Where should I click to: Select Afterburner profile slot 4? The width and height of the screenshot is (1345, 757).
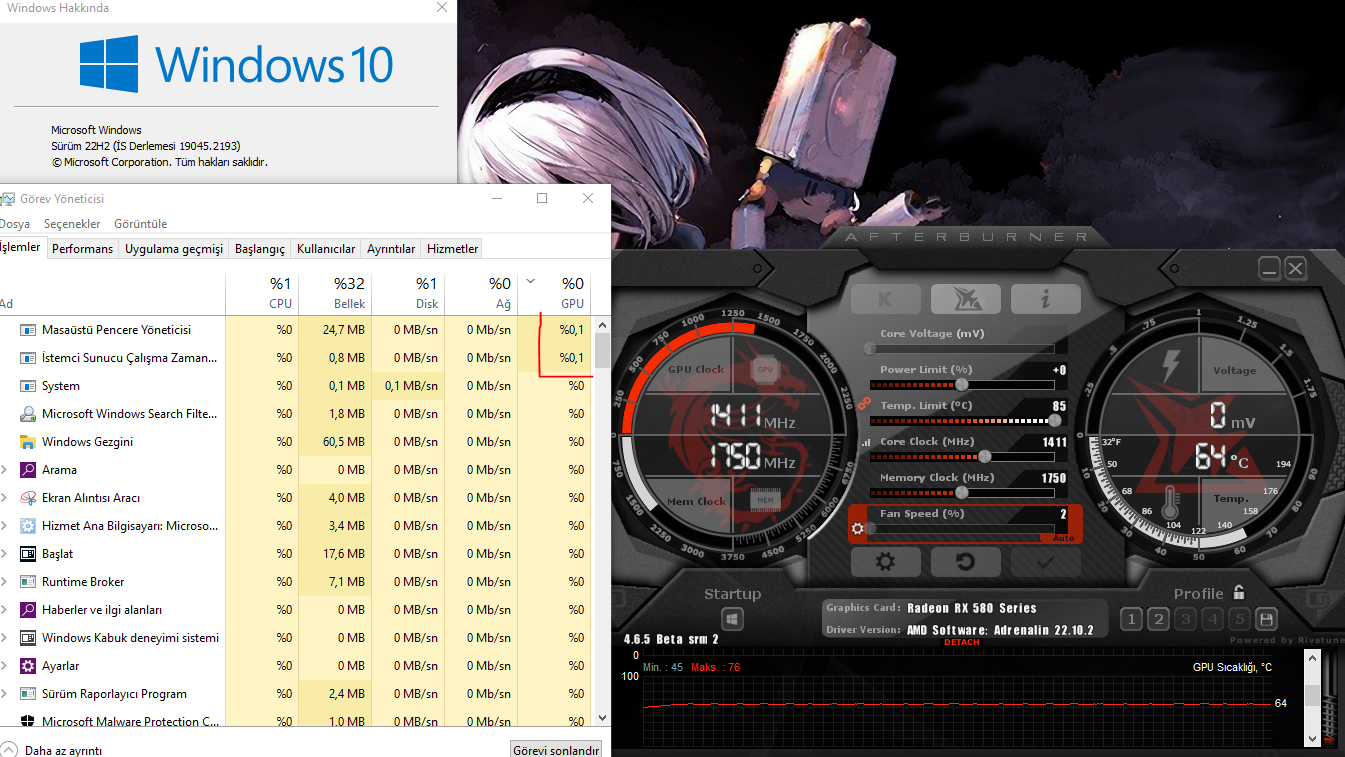pyautogui.click(x=1212, y=620)
